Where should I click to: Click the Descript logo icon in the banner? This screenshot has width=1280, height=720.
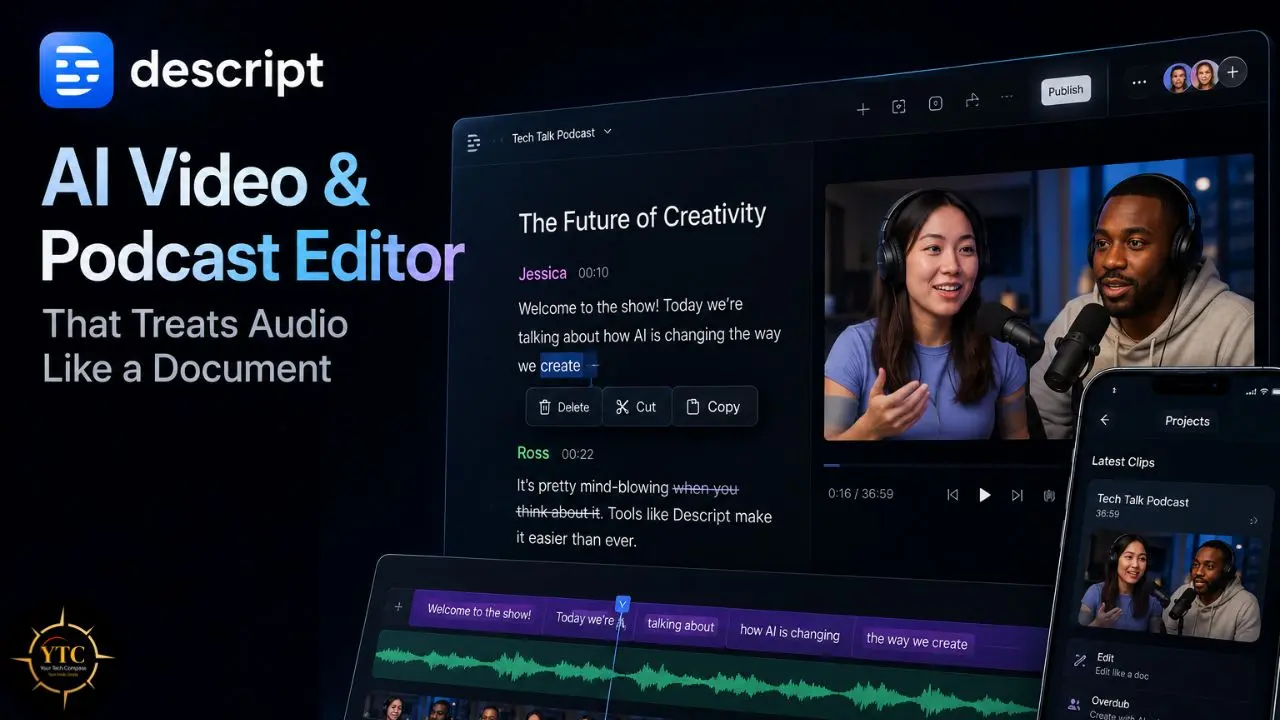(x=76, y=70)
